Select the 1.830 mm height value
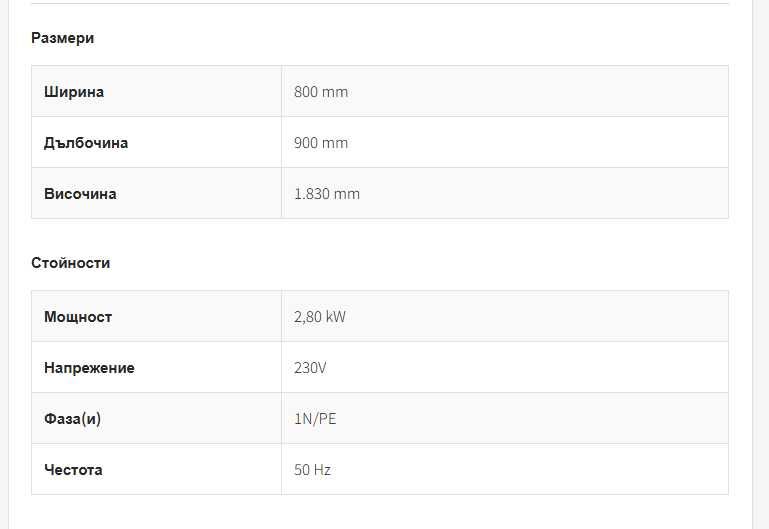This screenshot has height=529, width=769. tap(327, 194)
